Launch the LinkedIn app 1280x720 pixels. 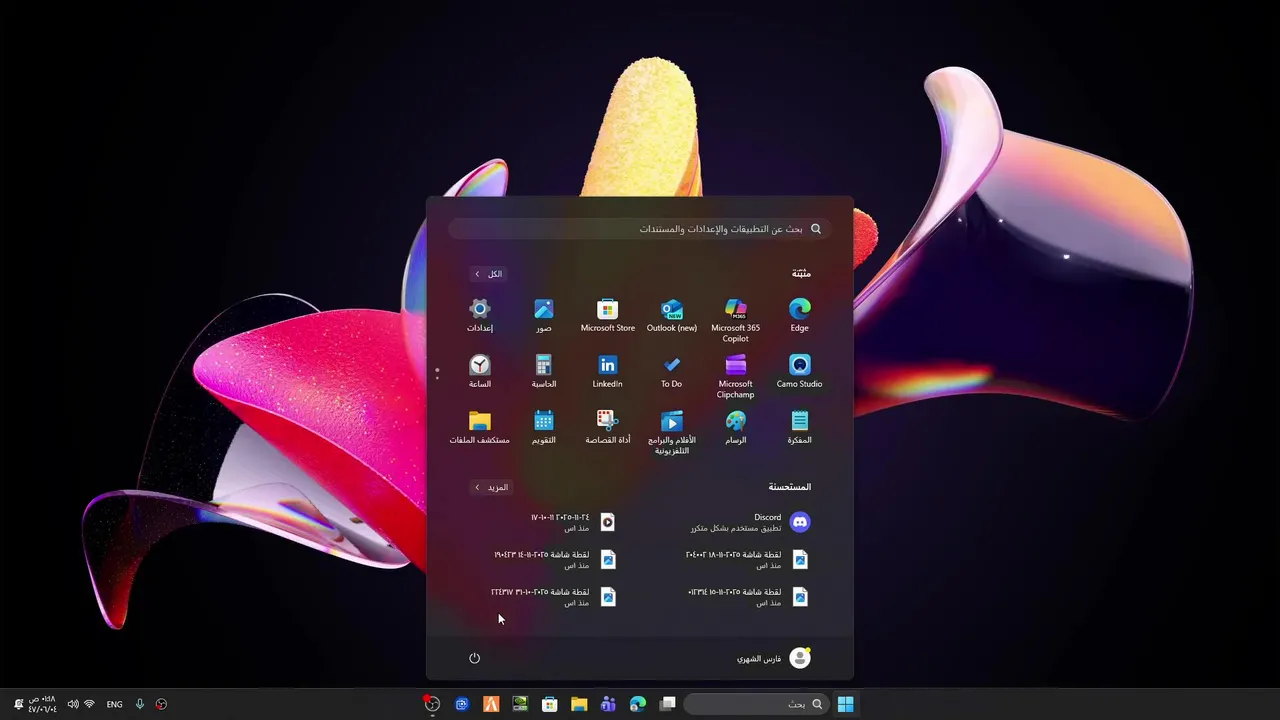click(607, 371)
